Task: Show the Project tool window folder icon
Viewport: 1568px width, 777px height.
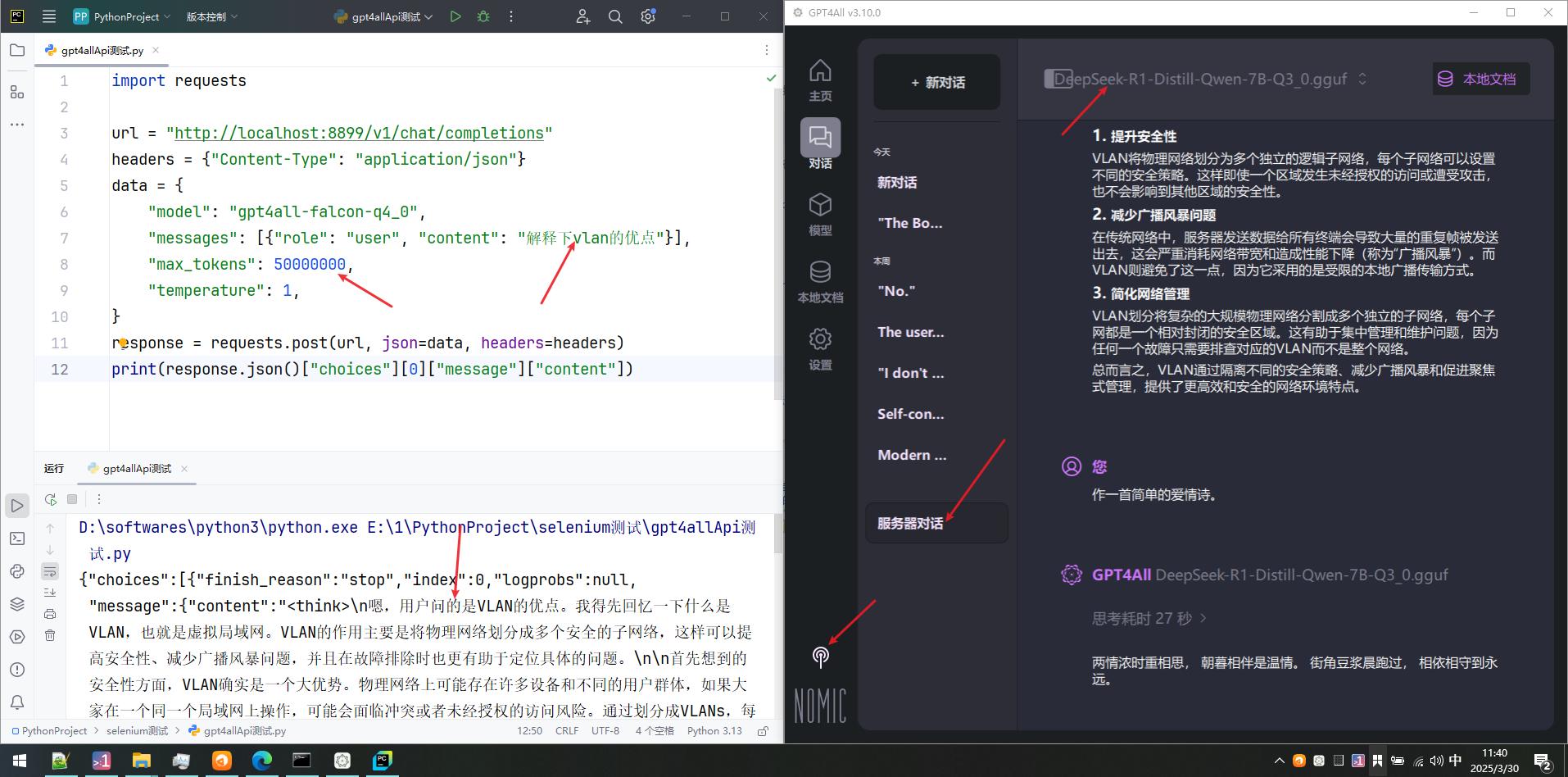Action: (x=17, y=51)
